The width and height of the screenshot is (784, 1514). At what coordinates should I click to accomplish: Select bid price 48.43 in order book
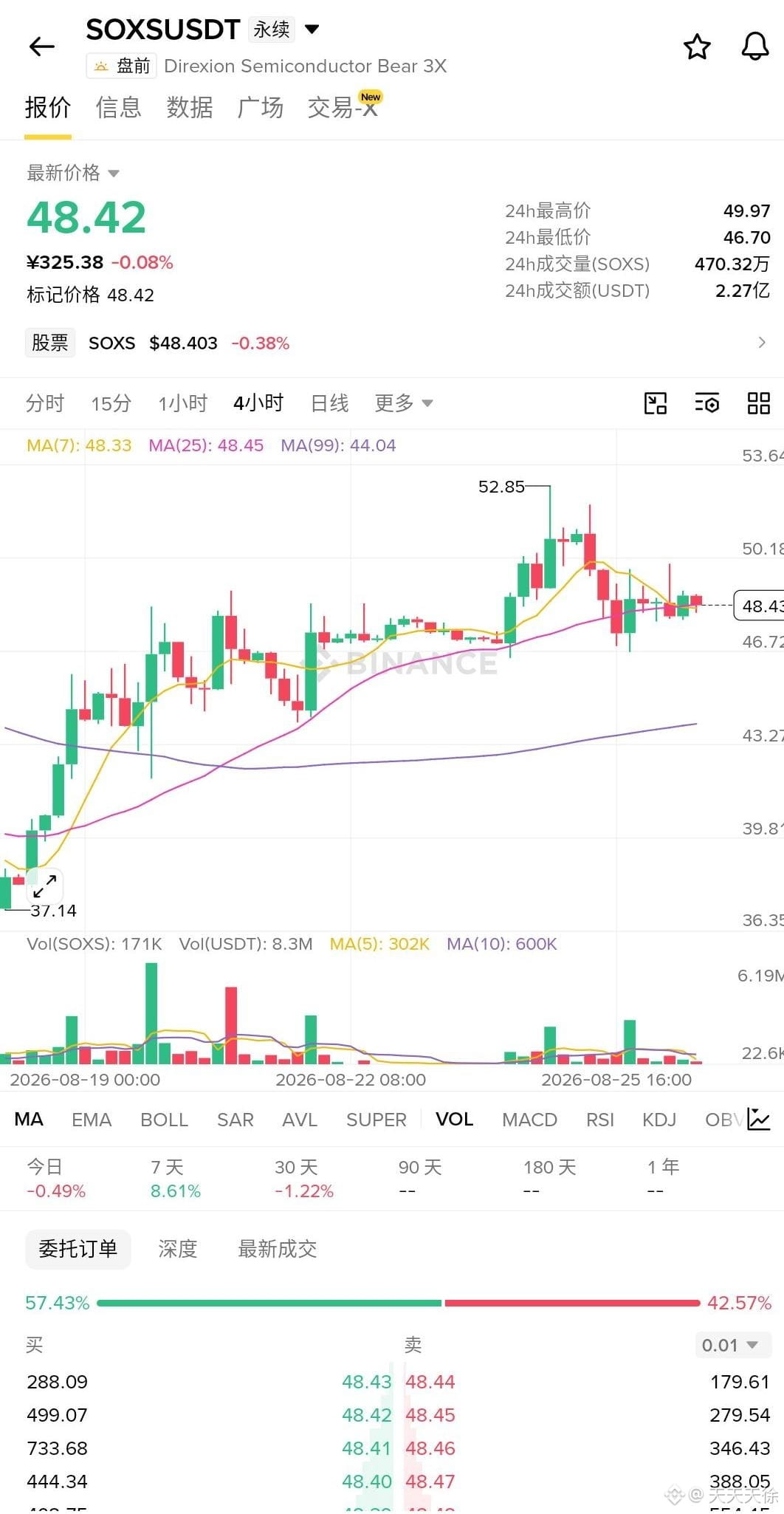(367, 1382)
